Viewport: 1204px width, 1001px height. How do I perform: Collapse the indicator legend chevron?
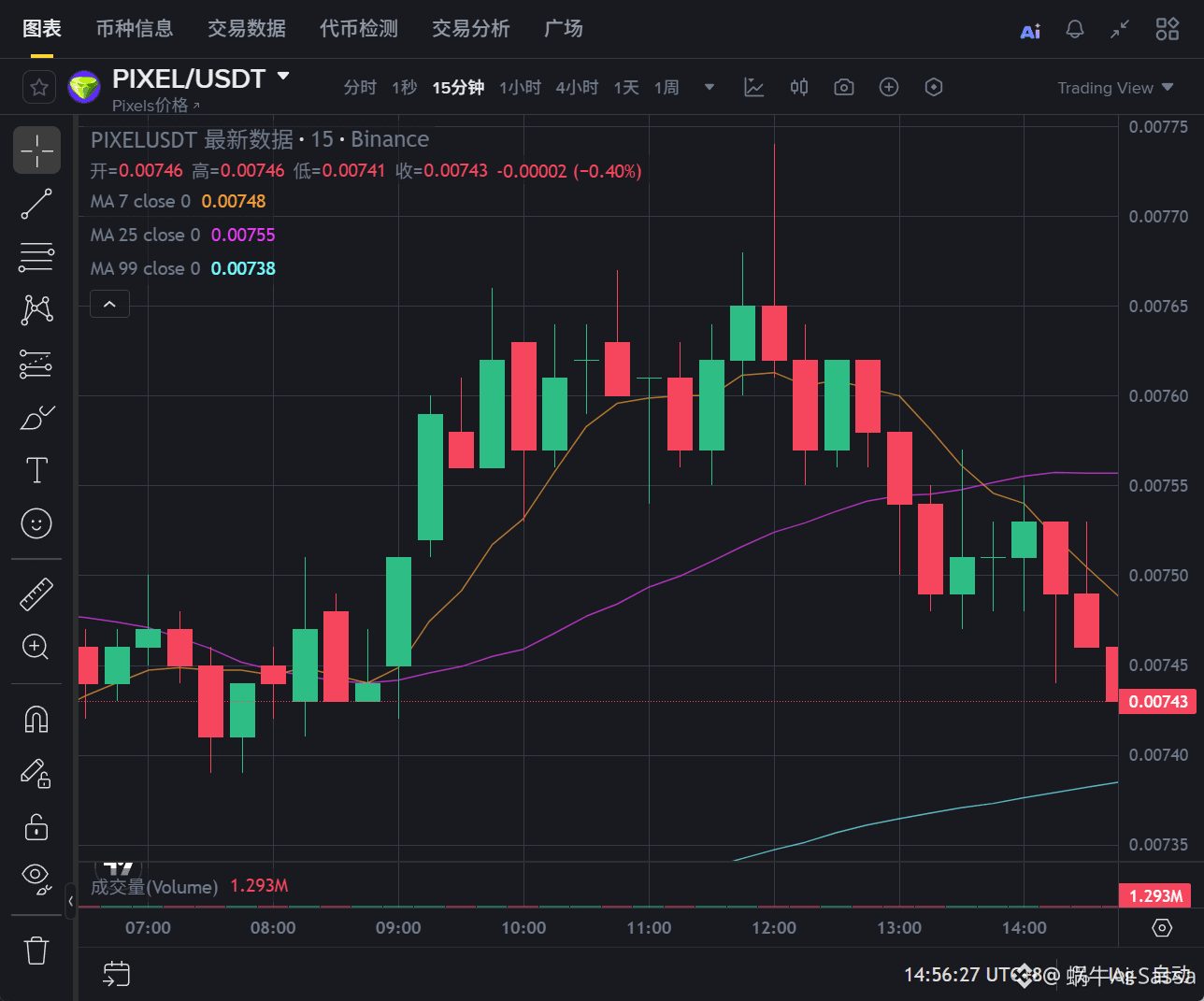(x=109, y=305)
